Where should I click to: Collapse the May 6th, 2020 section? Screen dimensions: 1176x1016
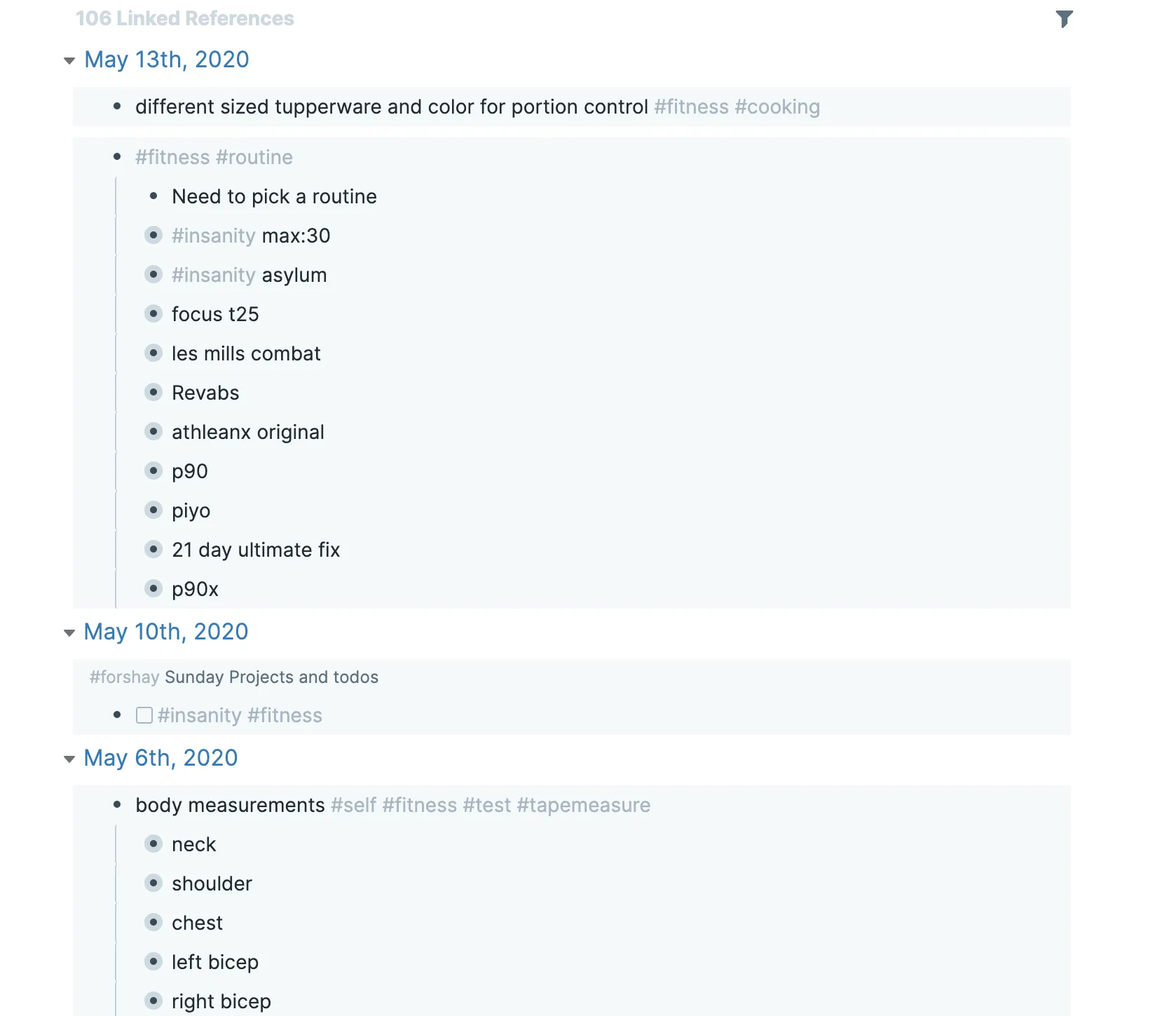coord(68,759)
